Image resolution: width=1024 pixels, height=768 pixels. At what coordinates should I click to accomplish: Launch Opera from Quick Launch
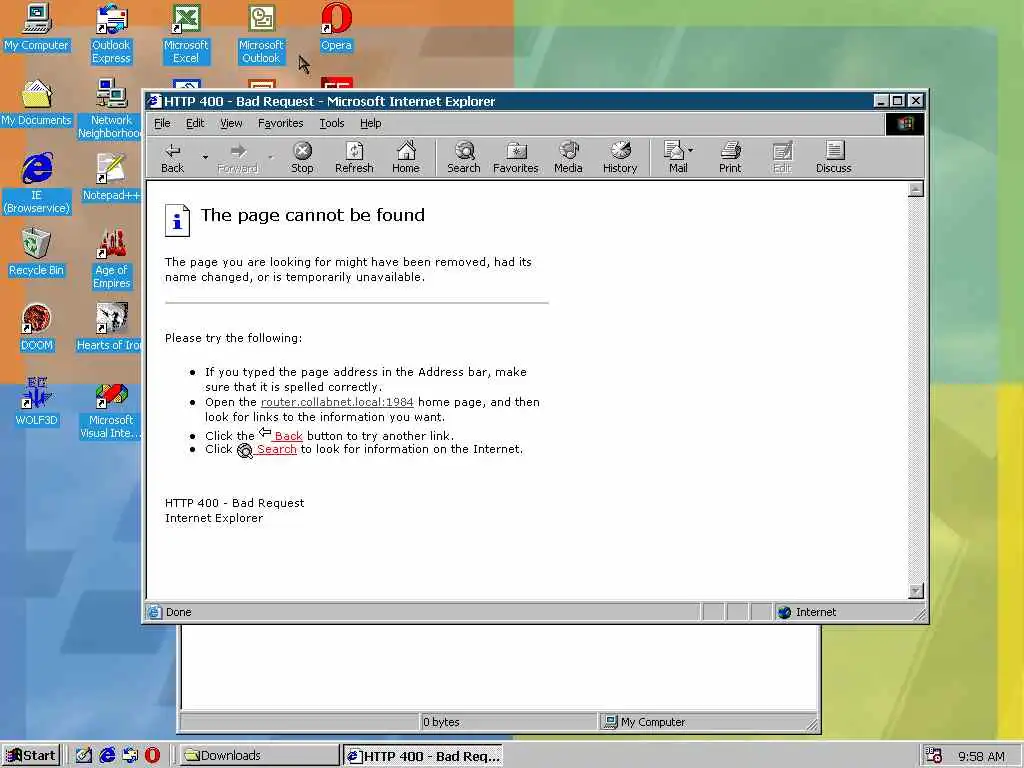[152, 756]
